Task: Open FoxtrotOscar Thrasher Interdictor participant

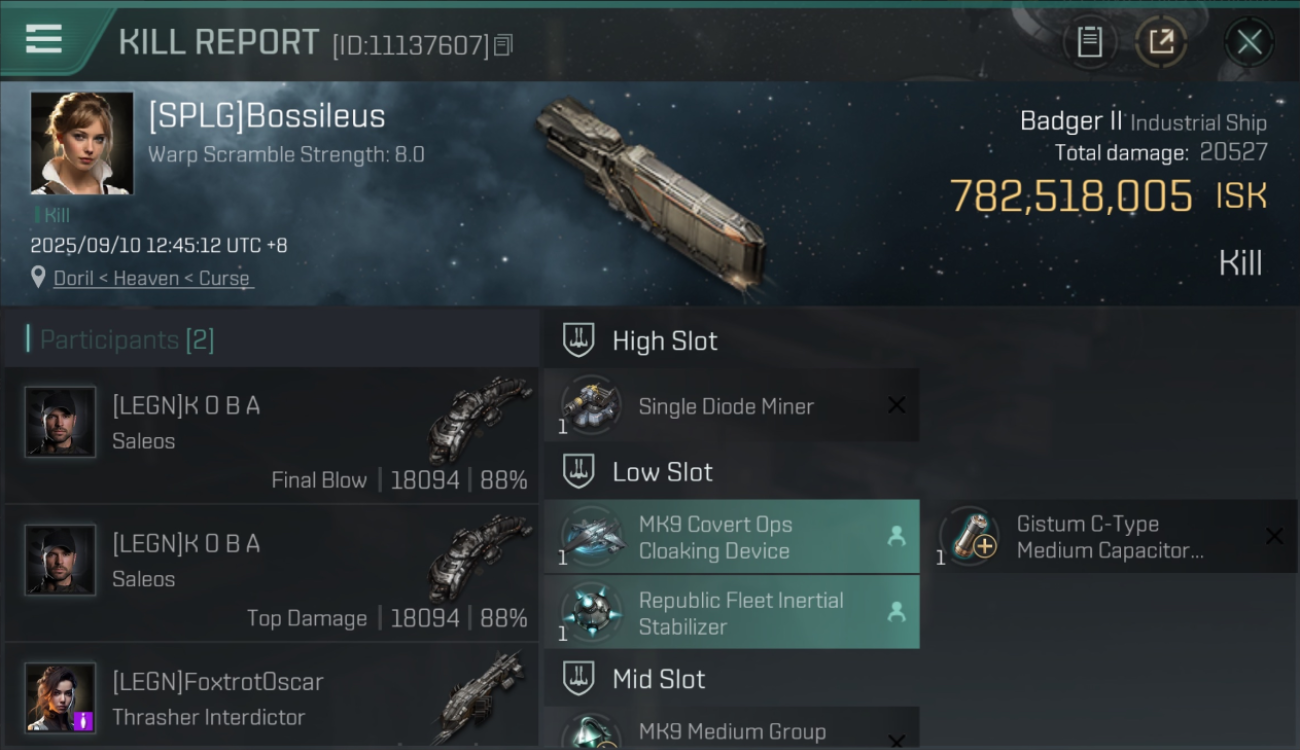Action: (271, 697)
